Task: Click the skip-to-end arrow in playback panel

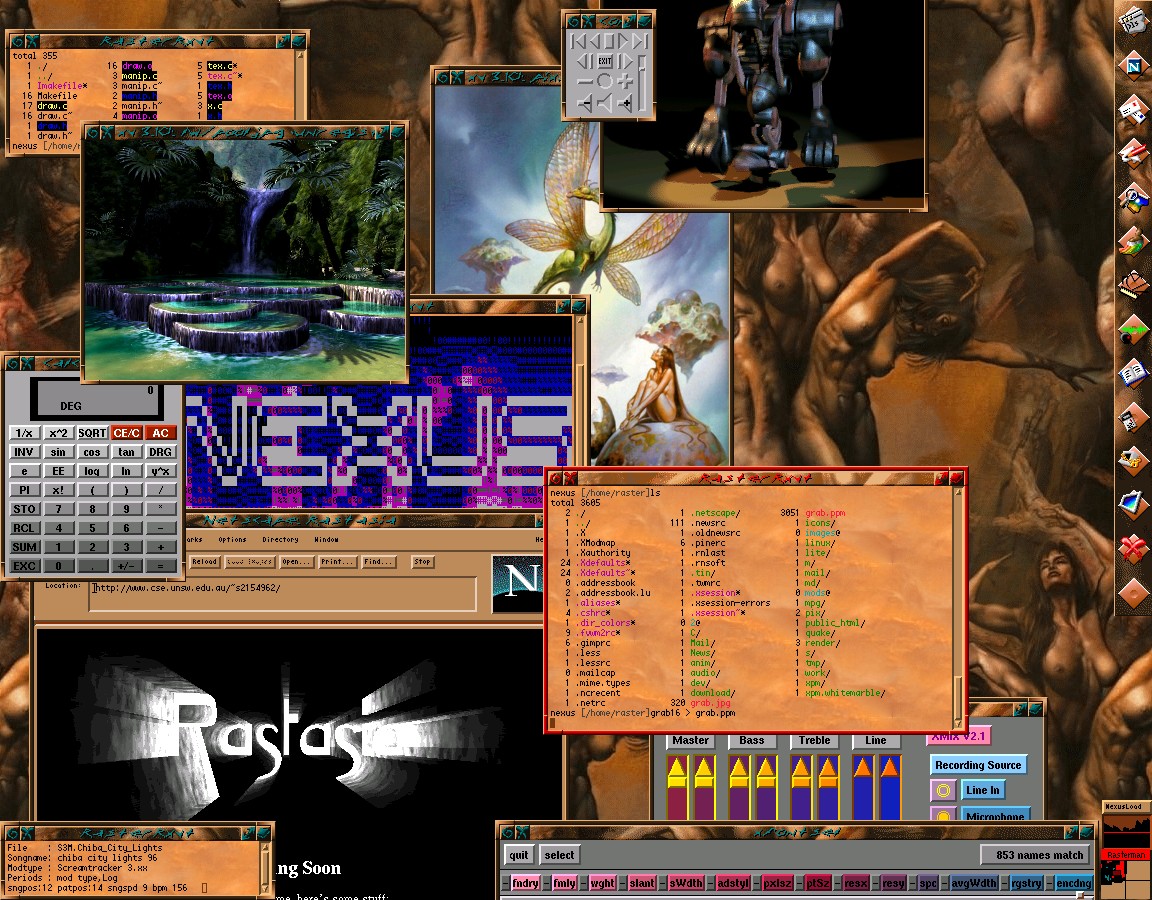Action: (x=640, y=41)
